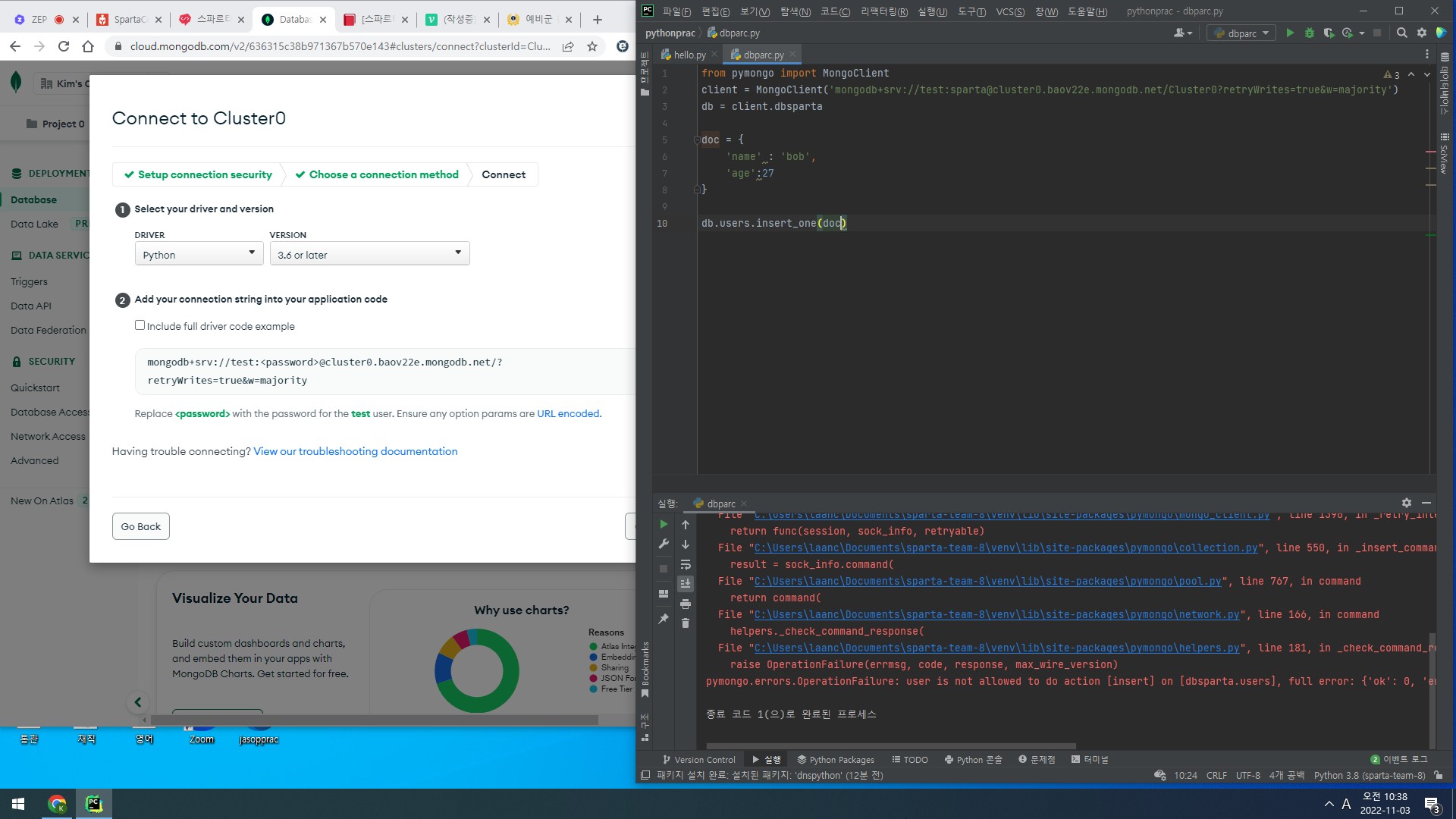Click the Go Back button in the Atlas dialog
The image size is (1456, 819).
pos(141,526)
